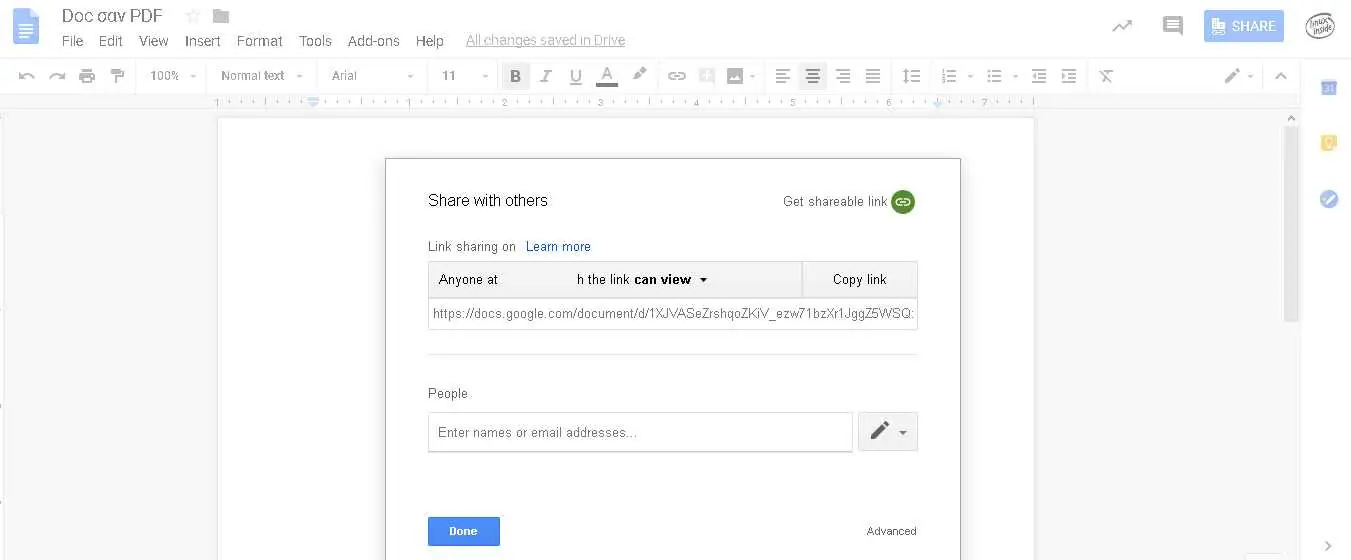Viewport: 1351px width, 560px height.
Task: Open the pencil edit-permission dropdown
Action: coord(888,432)
